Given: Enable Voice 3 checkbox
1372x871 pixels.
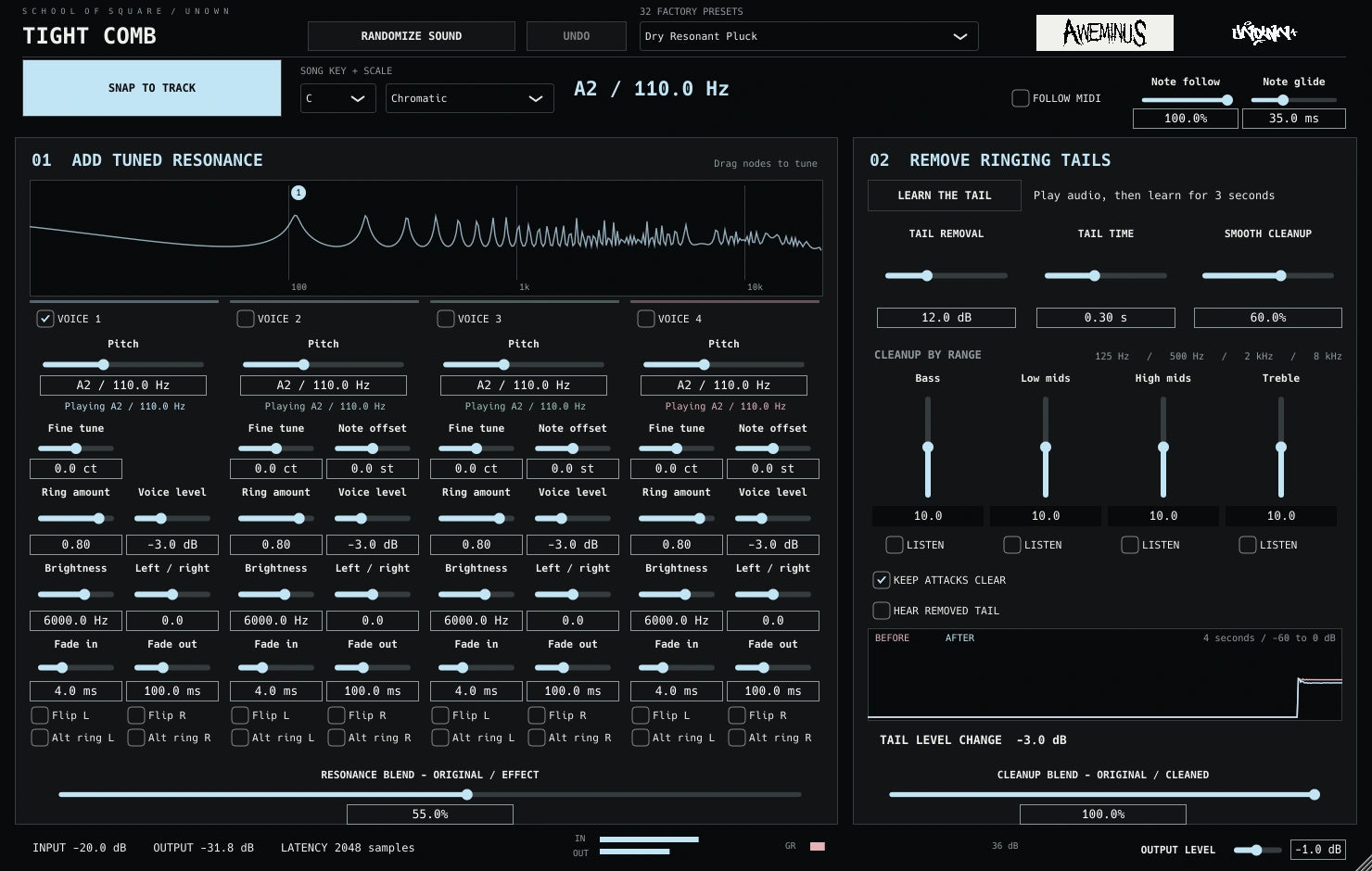Looking at the screenshot, I should pos(446,319).
